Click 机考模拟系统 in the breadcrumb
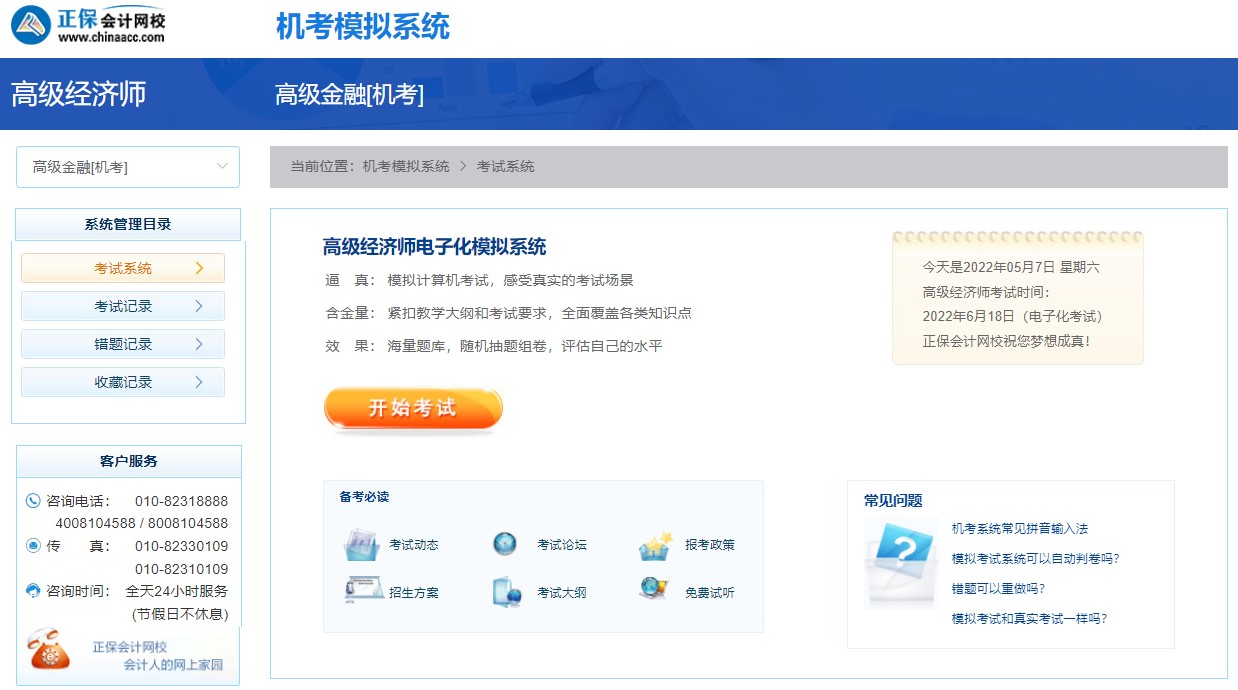 406,167
